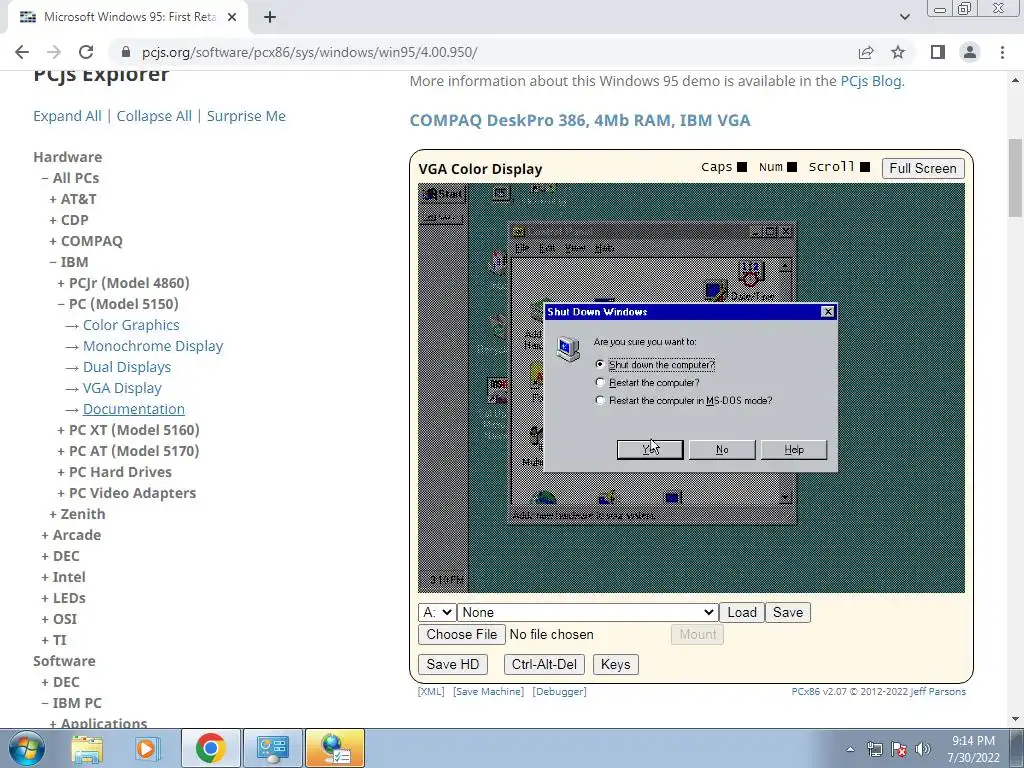Click Choose File button
1024x768 pixels.
pos(462,634)
